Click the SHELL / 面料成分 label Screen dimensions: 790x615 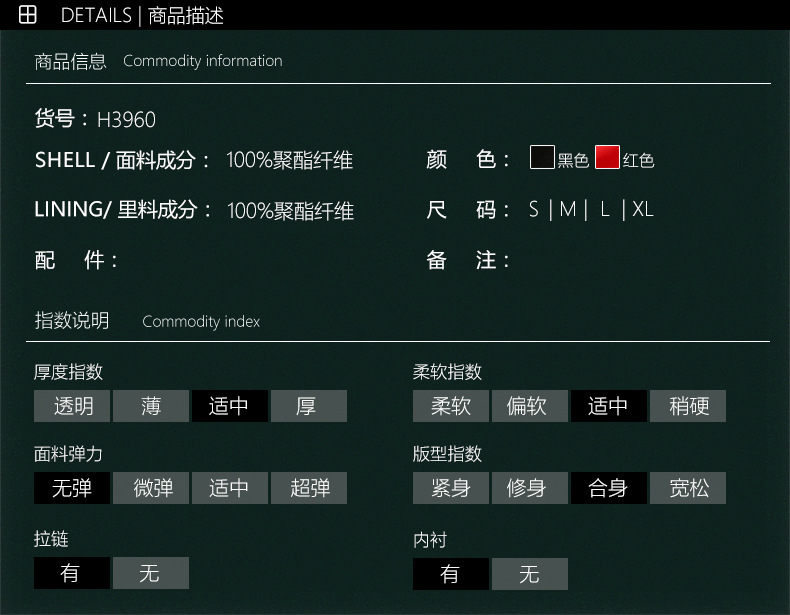[121, 160]
